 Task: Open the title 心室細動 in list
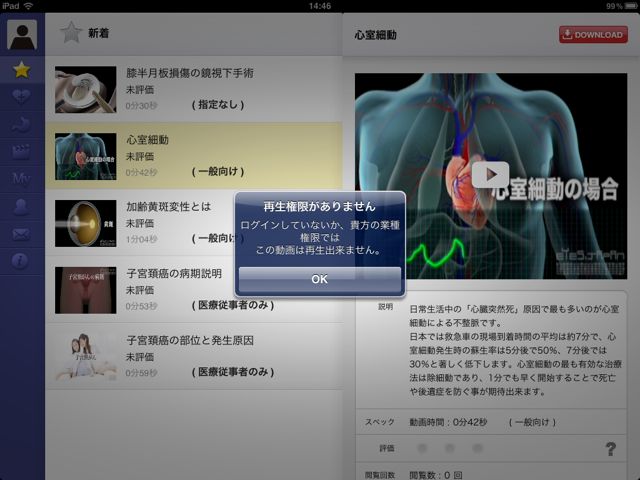(147, 140)
